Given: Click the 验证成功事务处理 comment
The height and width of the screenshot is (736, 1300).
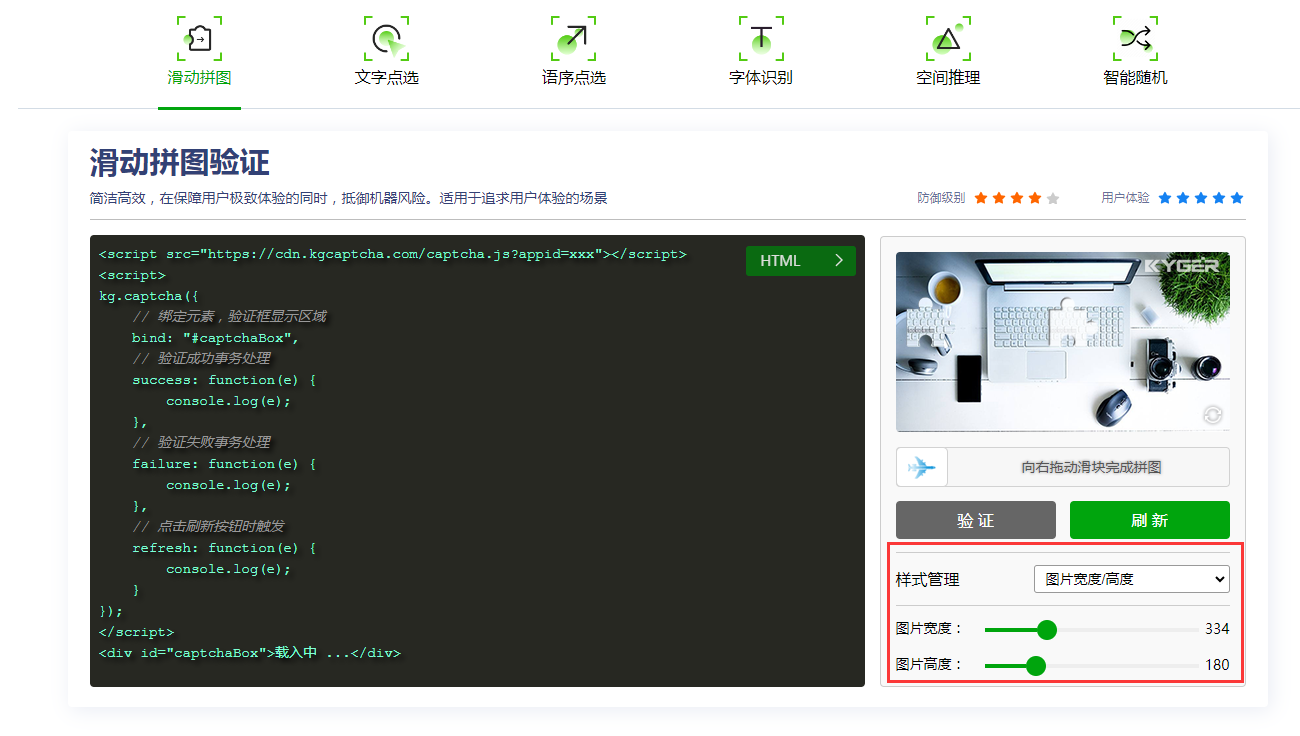Looking at the screenshot, I should coord(201,359).
